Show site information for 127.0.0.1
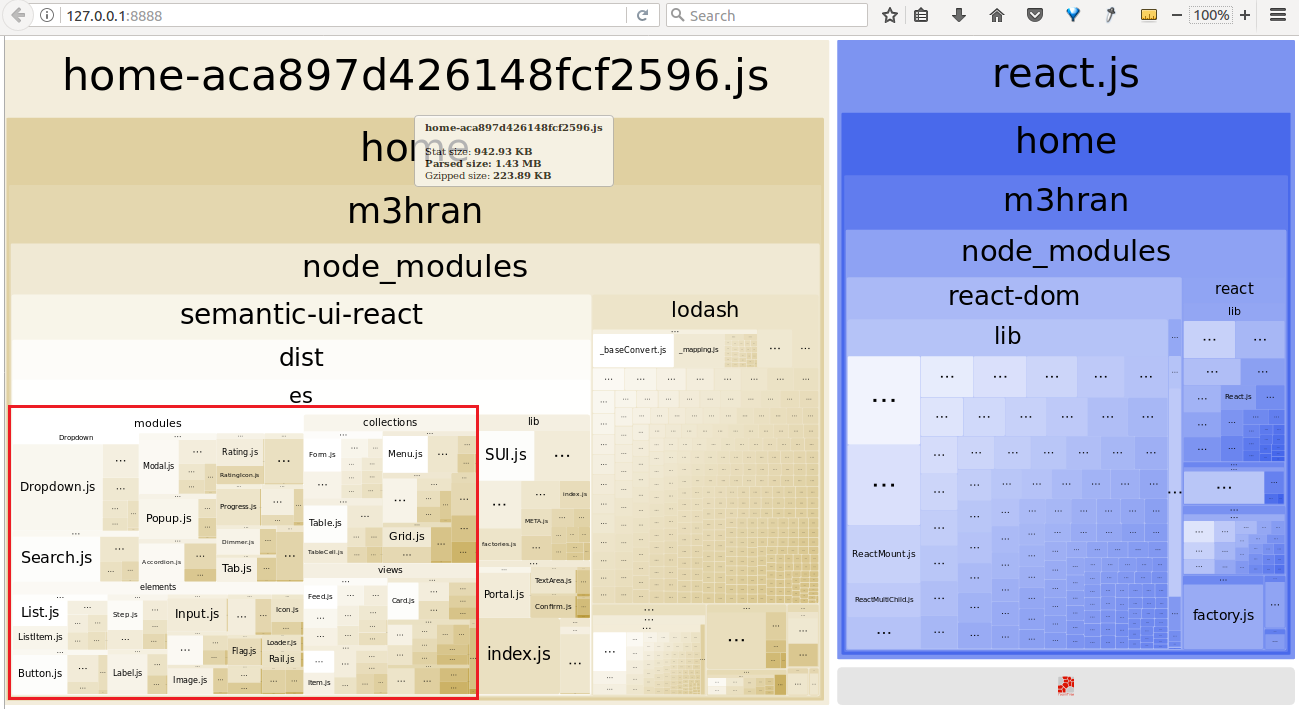 pos(48,16)
